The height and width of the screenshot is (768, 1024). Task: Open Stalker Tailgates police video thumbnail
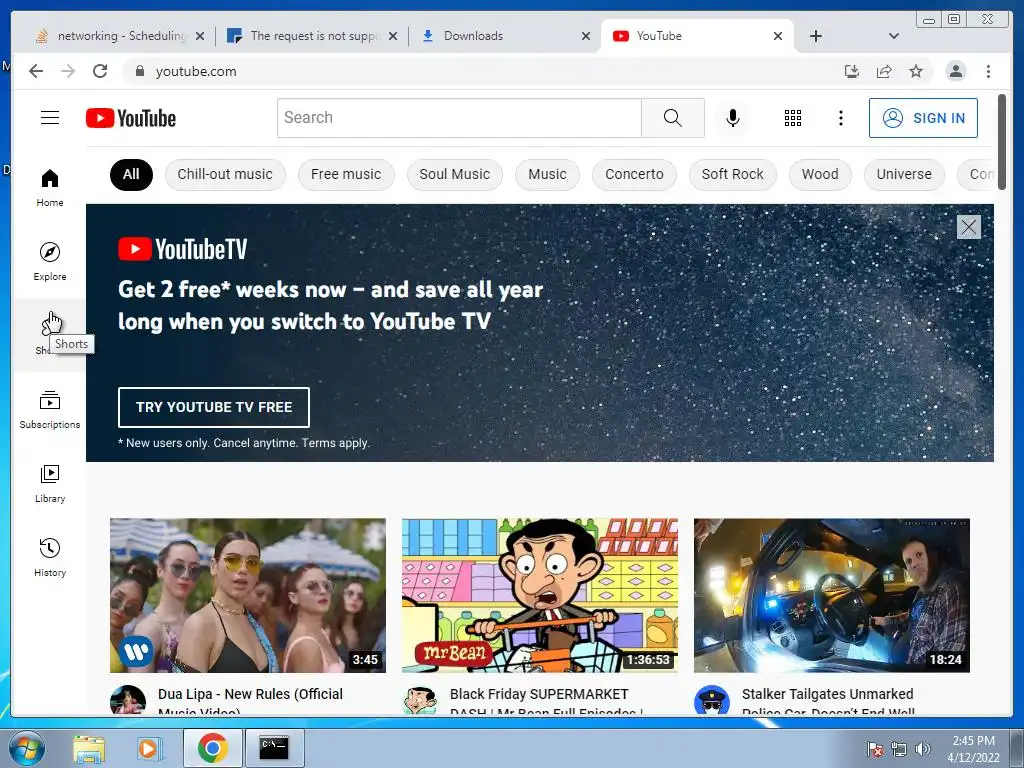tap(831, 595)
